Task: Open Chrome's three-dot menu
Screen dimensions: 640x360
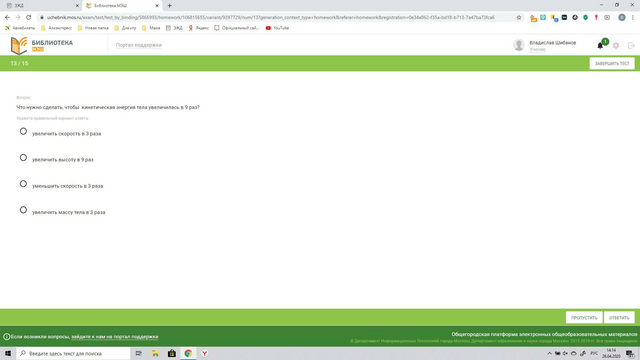Action: [x=633, y=18]
